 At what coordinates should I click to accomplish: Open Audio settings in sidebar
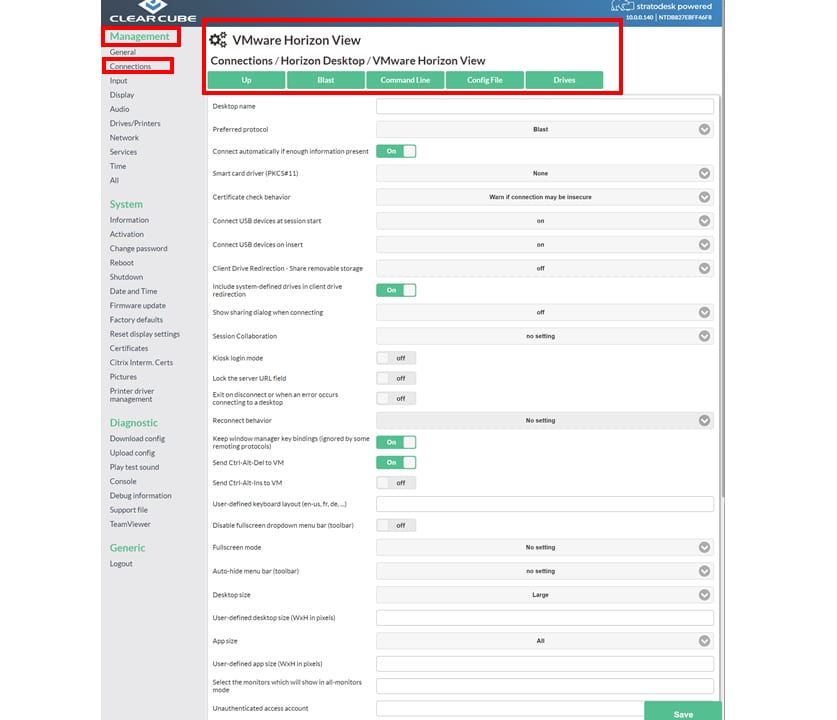(120, 109)
